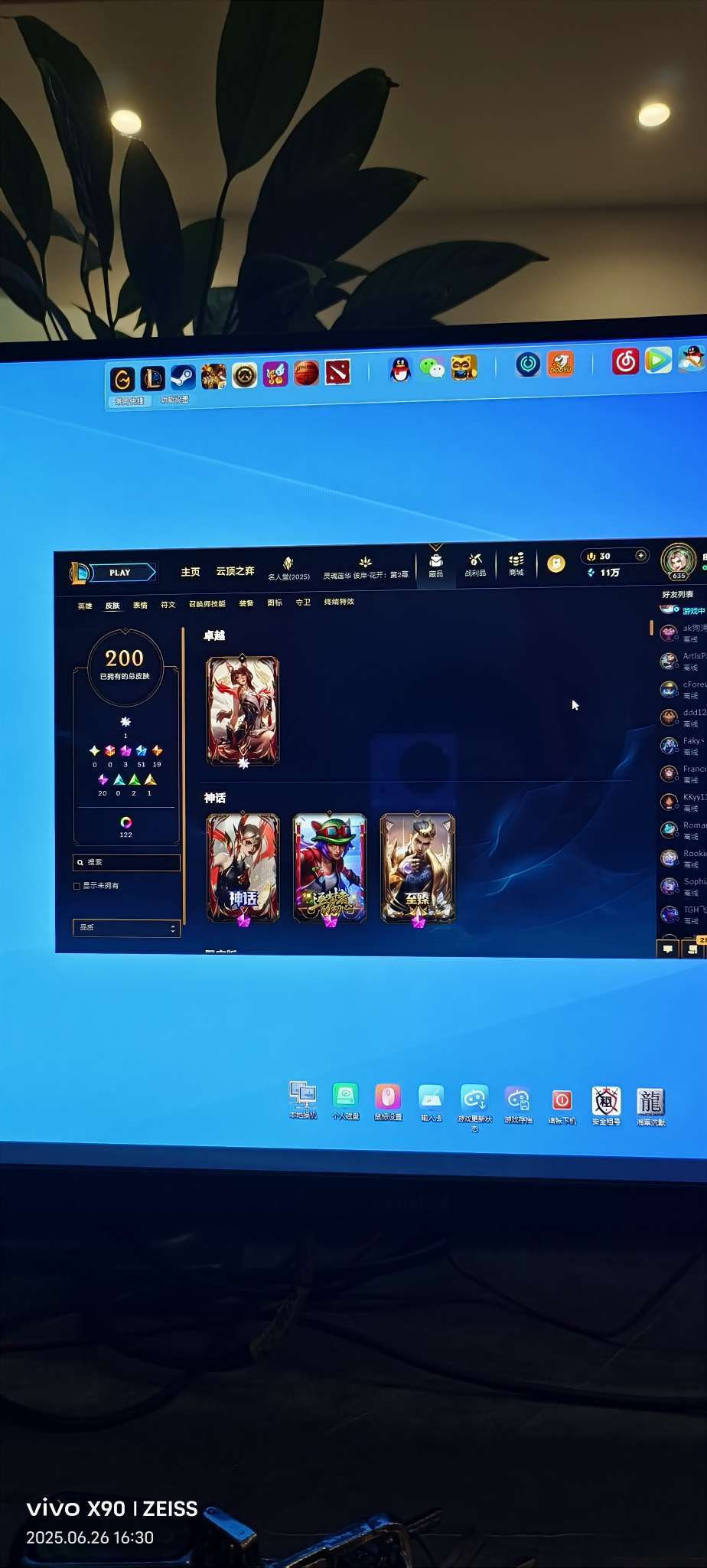Click the blue gem rarity icon above 51
Image resolution: width=707 pixels, height=1568 pixels.
(x=141, y=751)
